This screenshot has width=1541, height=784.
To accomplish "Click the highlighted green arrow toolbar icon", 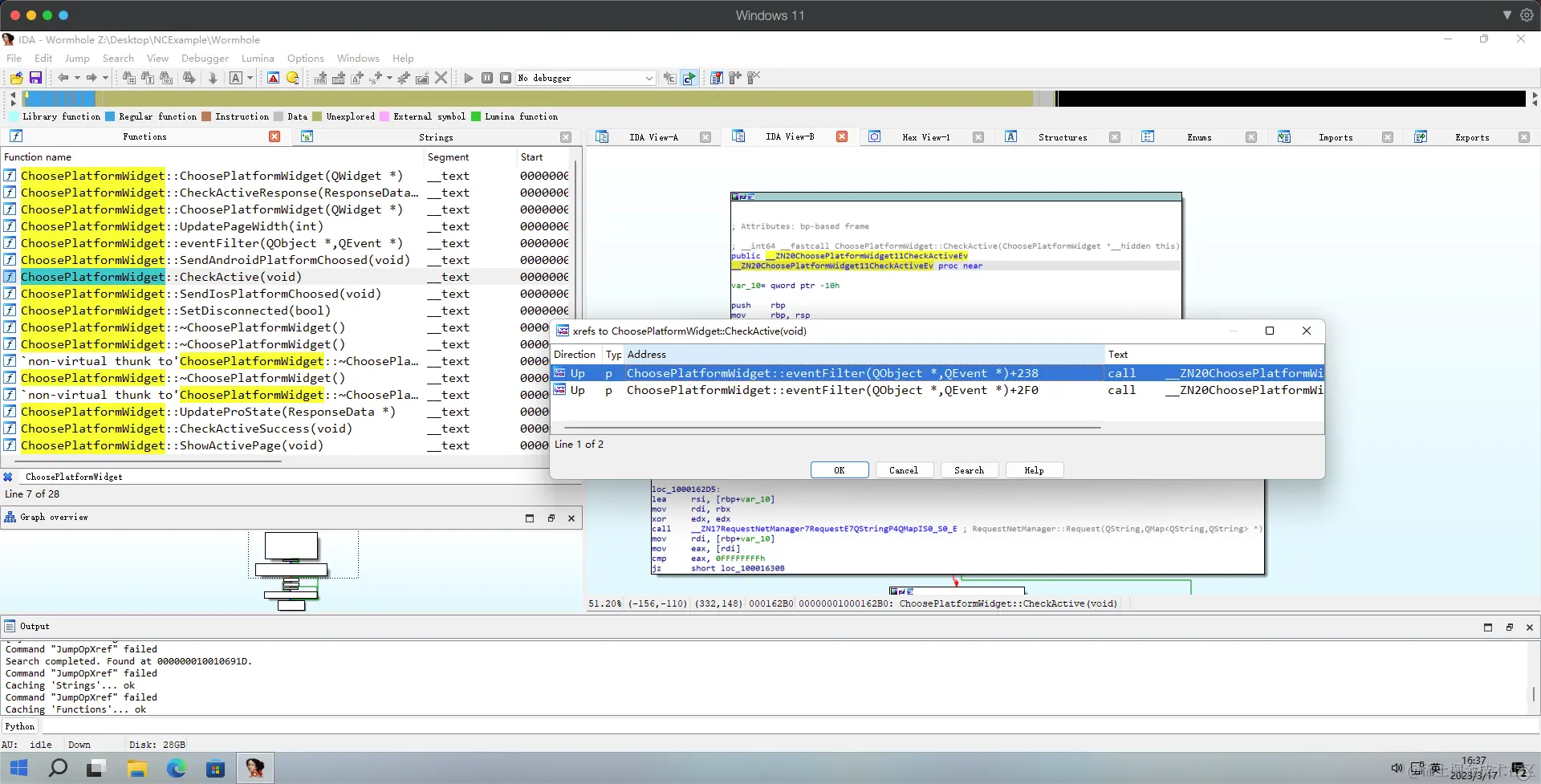I will coord(689,78).
